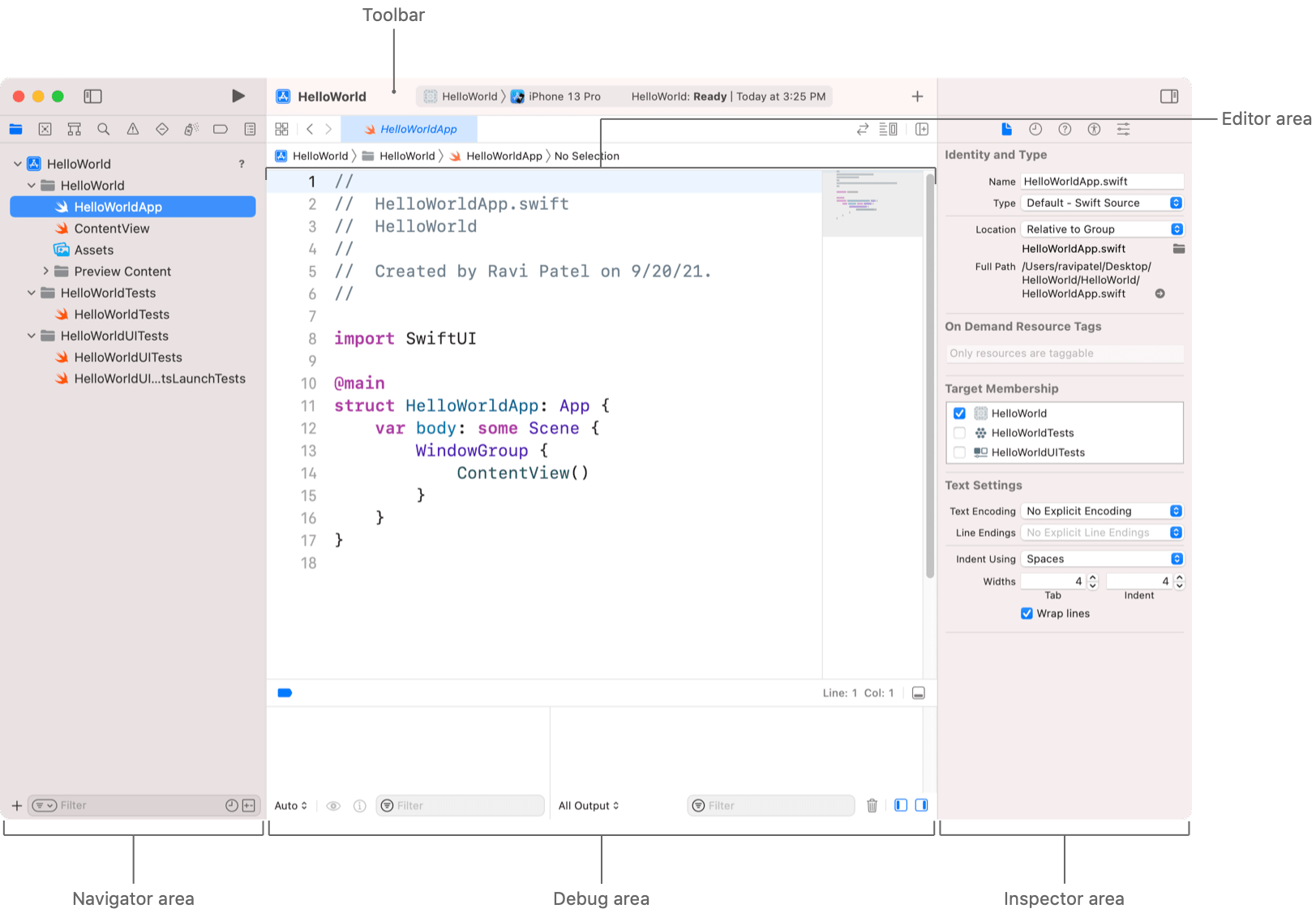Run the project with the play button
Image resolution: width=1316 pixels, height=913 pixels.
pos(238,96)
